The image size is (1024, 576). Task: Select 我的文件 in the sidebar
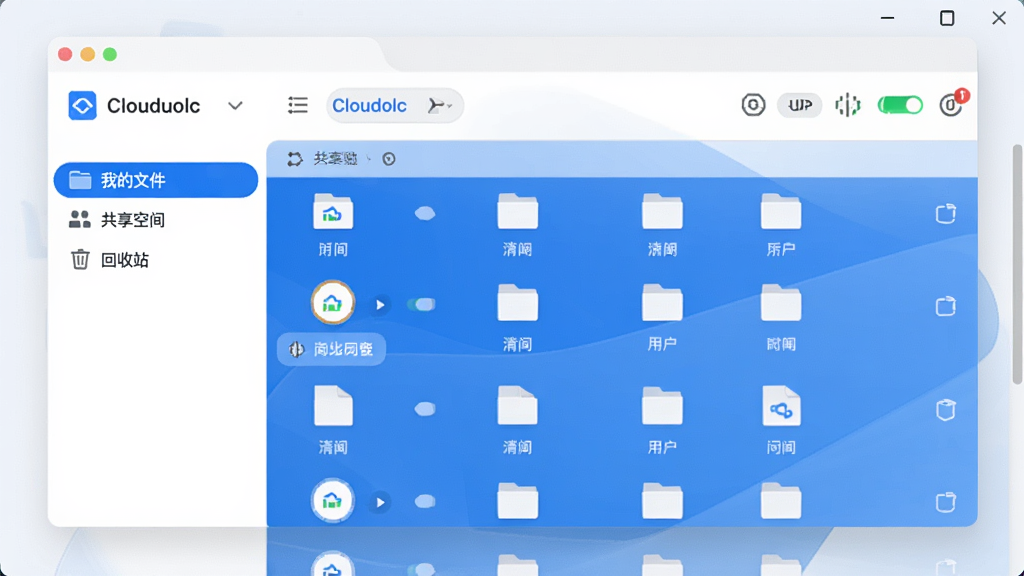[155, 180]
